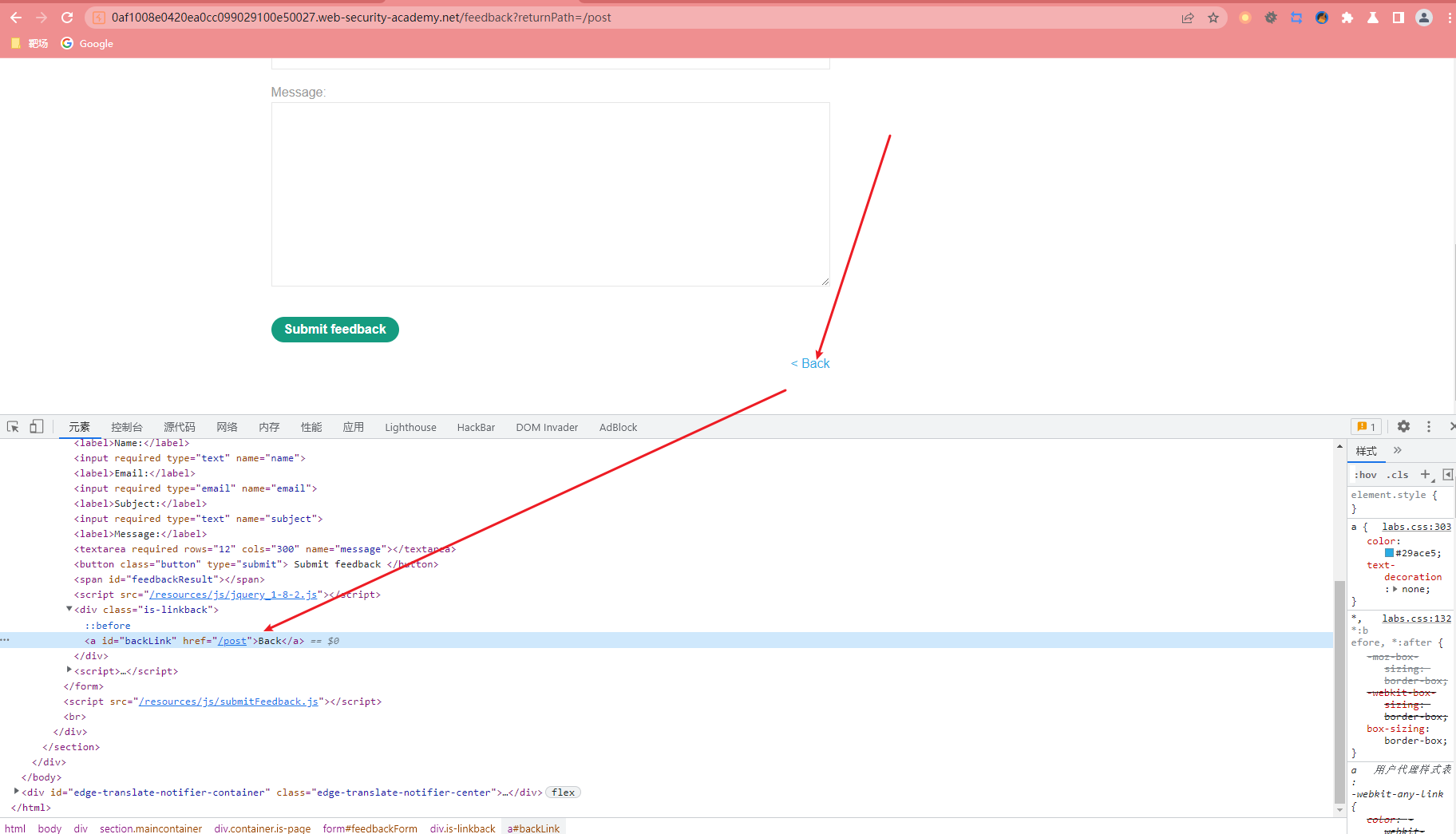Follow the < Back link on the page
Image resolution: width=1456 pixels, height=834 pixels.
(x=810, y=363)
